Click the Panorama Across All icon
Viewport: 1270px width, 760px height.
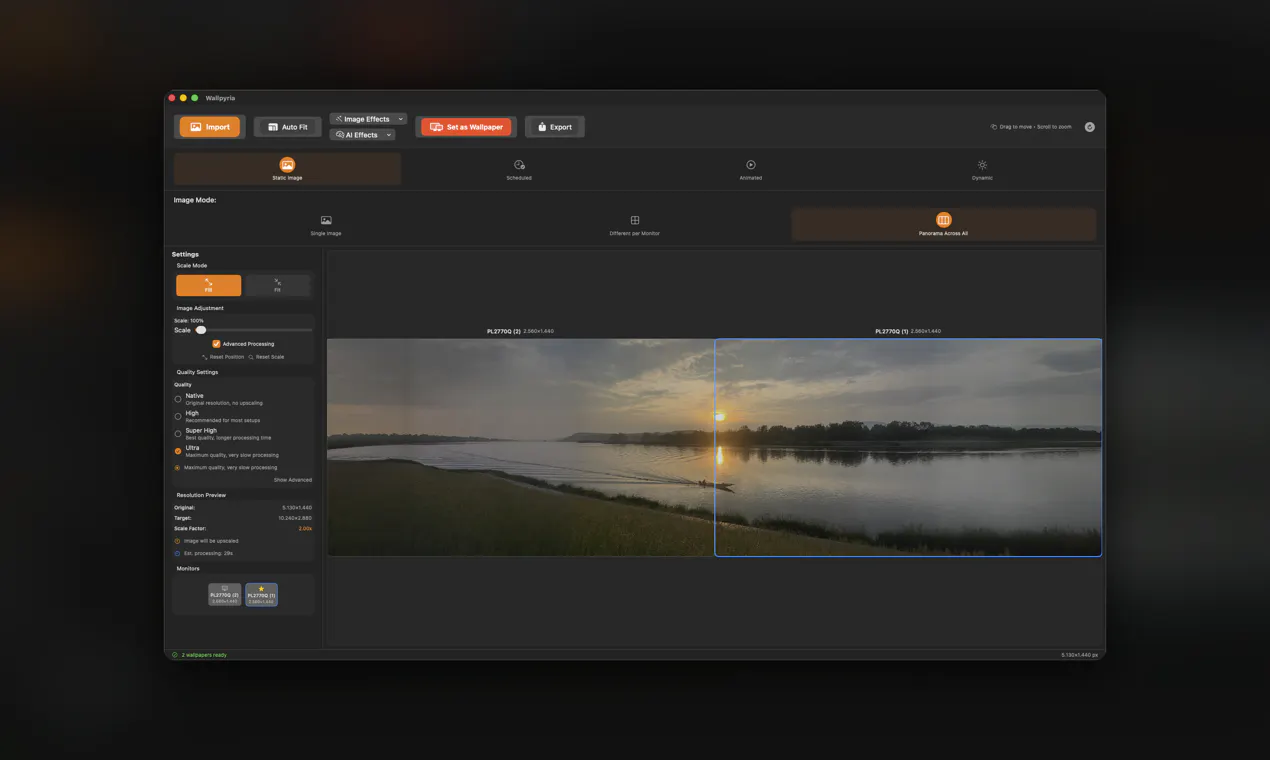click(943, 220)
